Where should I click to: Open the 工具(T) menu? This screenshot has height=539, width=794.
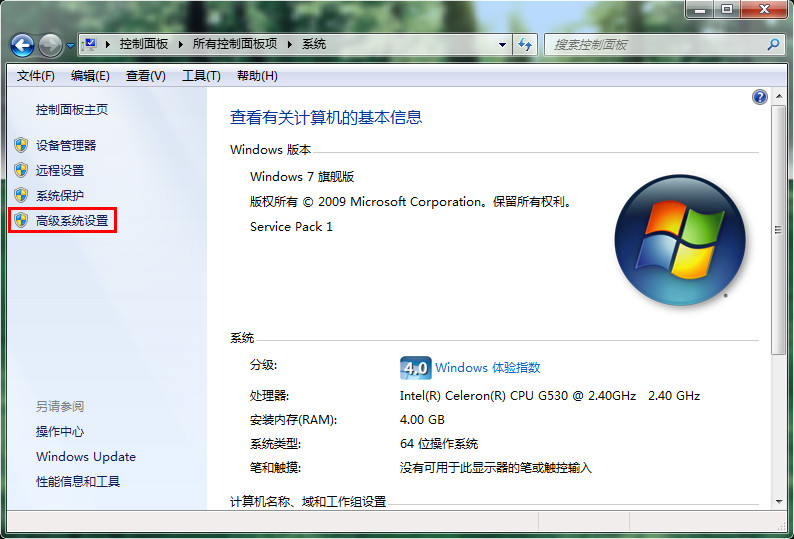tap(201, 76)
